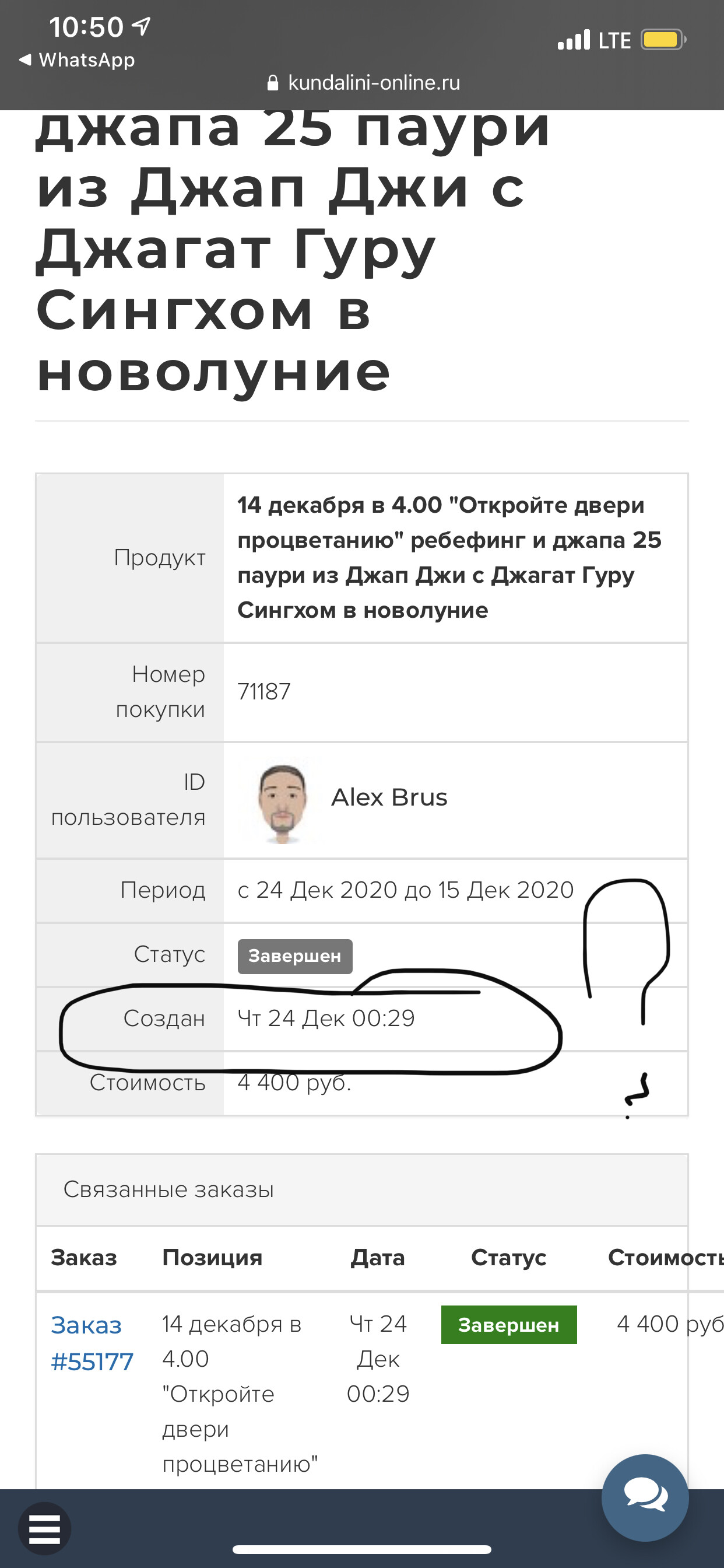Tap the cellular signal bars icon

[574, 40]
